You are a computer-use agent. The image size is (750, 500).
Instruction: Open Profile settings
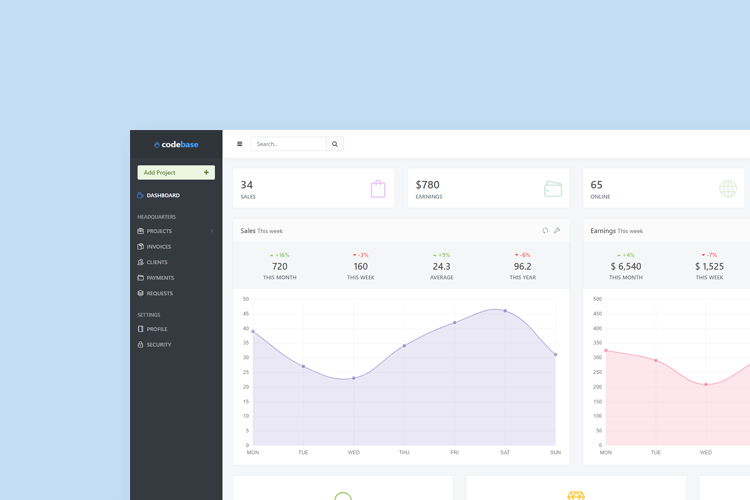point(156,329)
